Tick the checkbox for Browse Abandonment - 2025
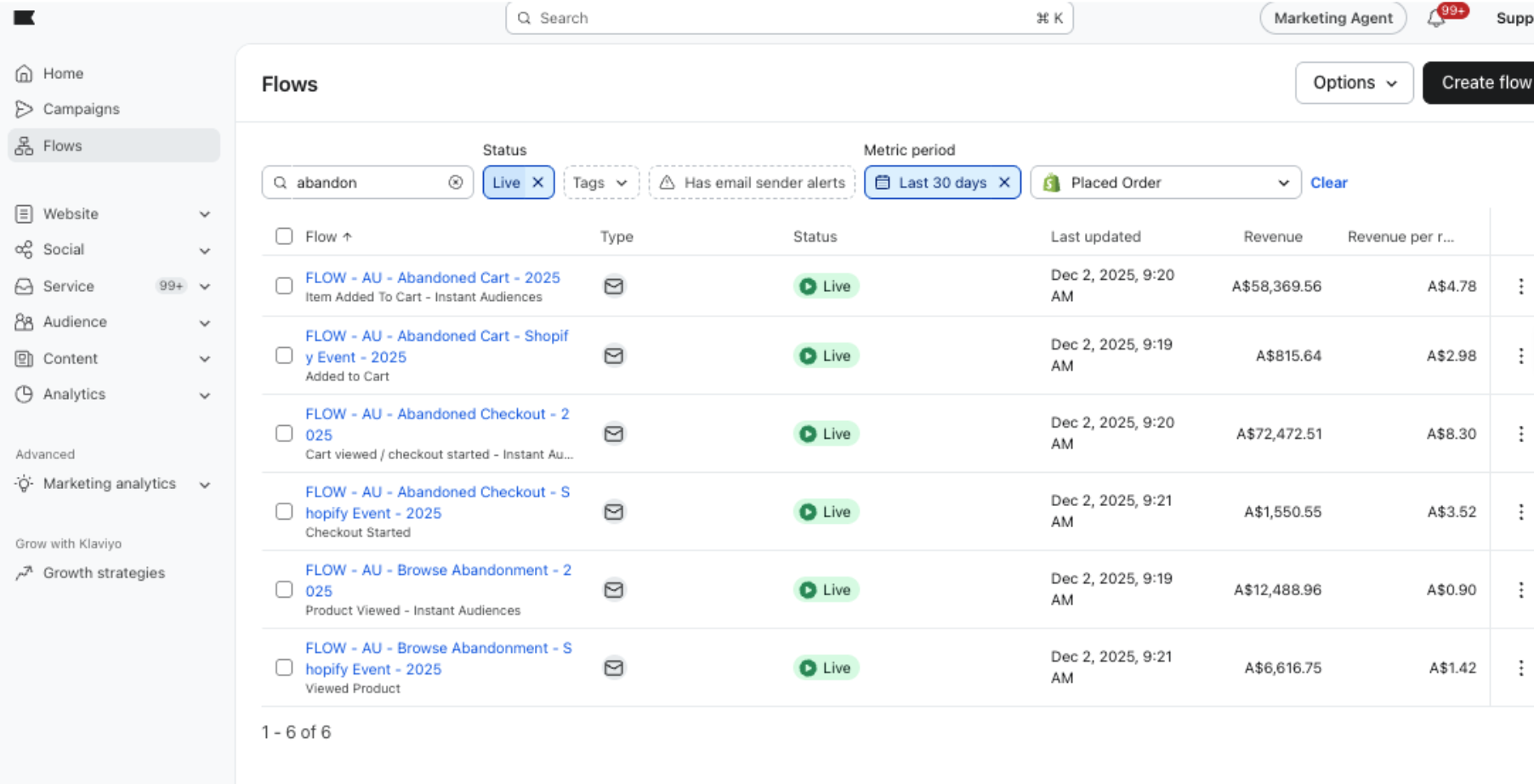 (284, 590)
